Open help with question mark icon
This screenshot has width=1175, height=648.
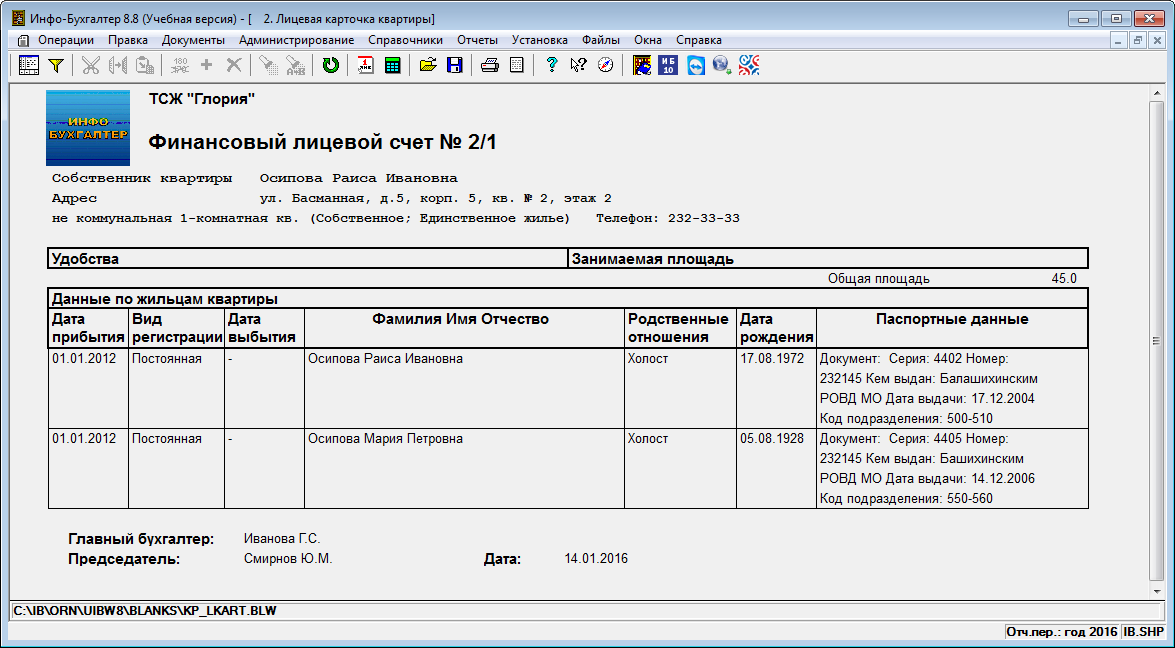coord(552,65)
